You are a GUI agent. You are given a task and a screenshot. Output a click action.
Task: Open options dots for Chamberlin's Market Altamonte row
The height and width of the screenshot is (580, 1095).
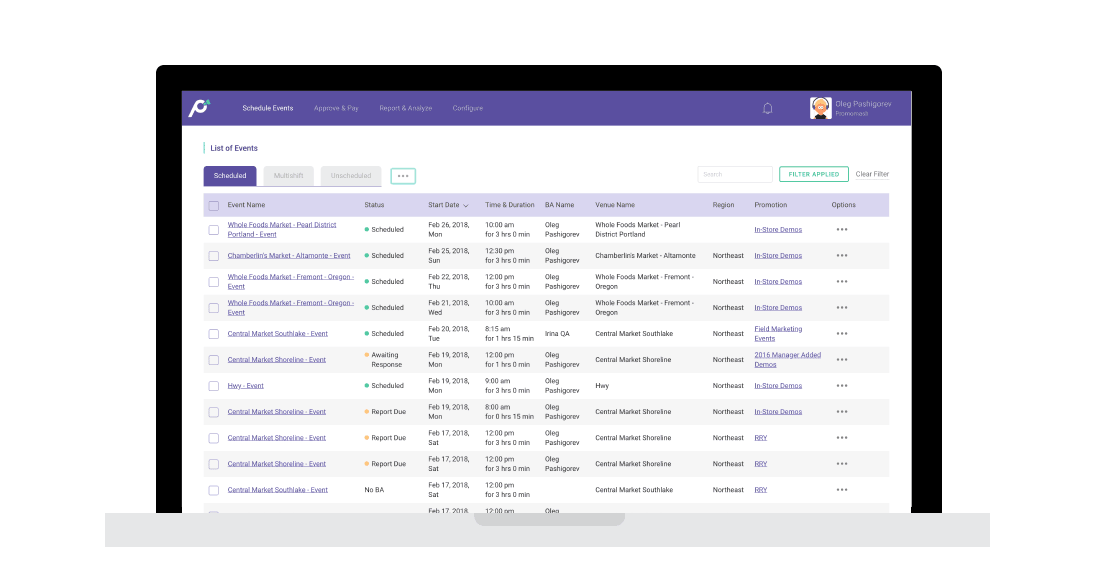point(842,255)
